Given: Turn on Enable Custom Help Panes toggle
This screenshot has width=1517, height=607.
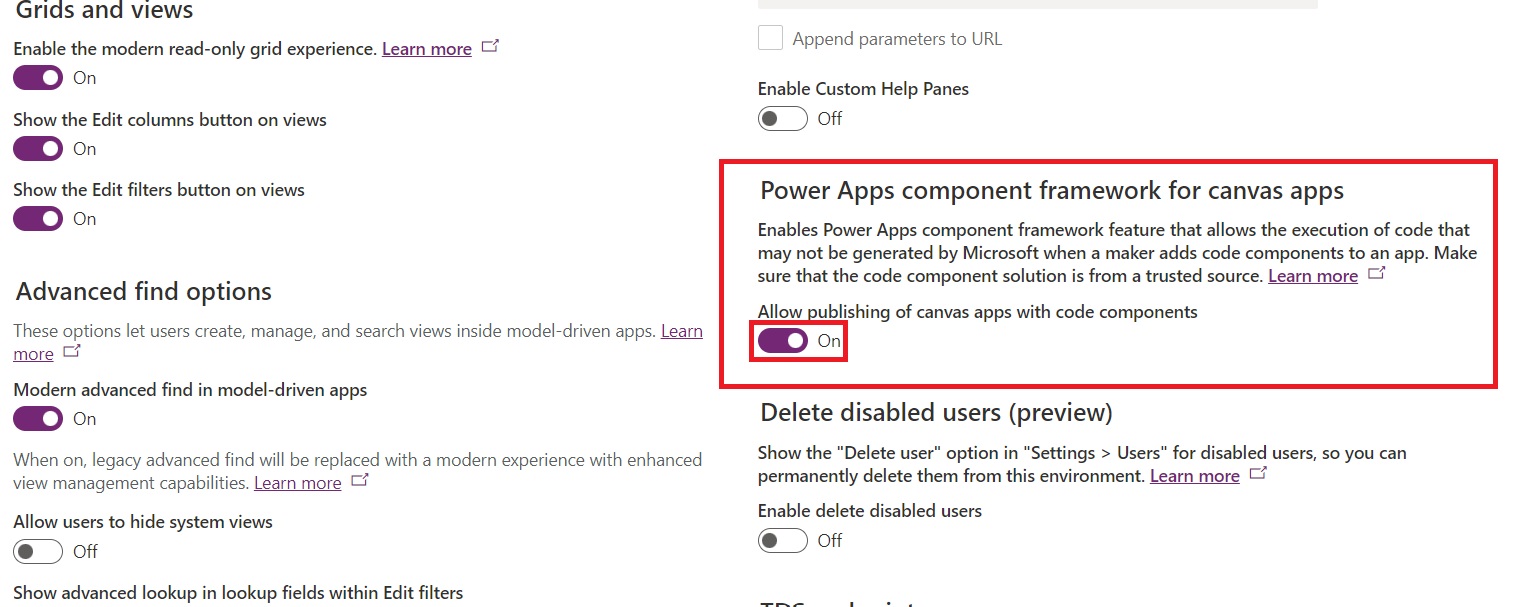Looking at the screenshot, I should [x=782, y=119].
